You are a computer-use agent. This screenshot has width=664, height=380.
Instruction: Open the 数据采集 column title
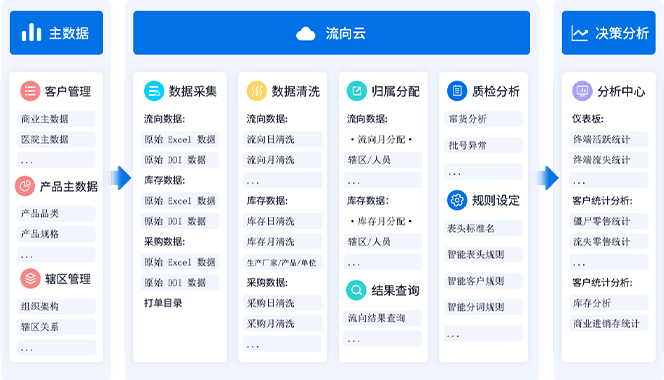click(x=193, y=92)
